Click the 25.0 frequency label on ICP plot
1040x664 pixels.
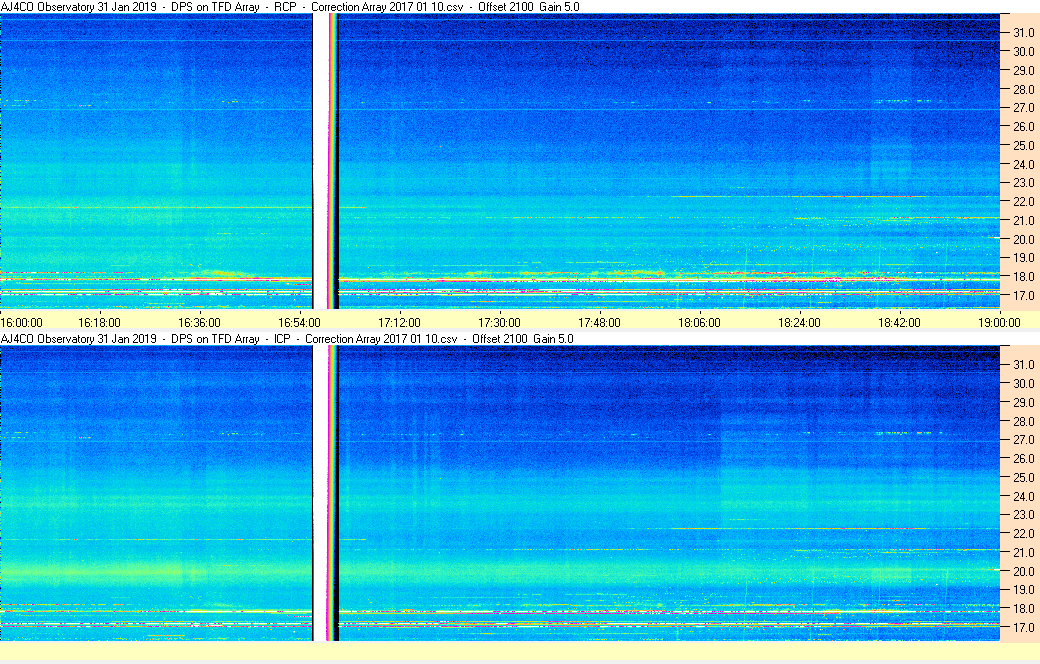pos(1023,478)
